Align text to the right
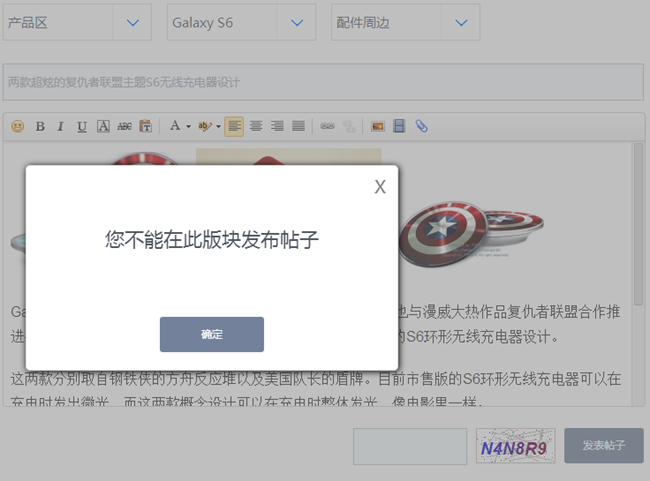 point(277,126)
